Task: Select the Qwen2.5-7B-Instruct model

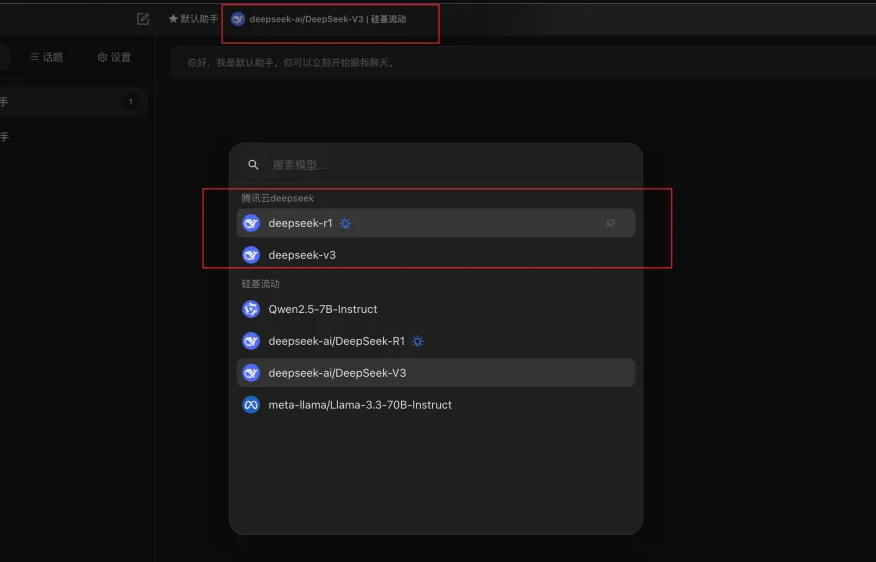Action: tap(322, 309)
